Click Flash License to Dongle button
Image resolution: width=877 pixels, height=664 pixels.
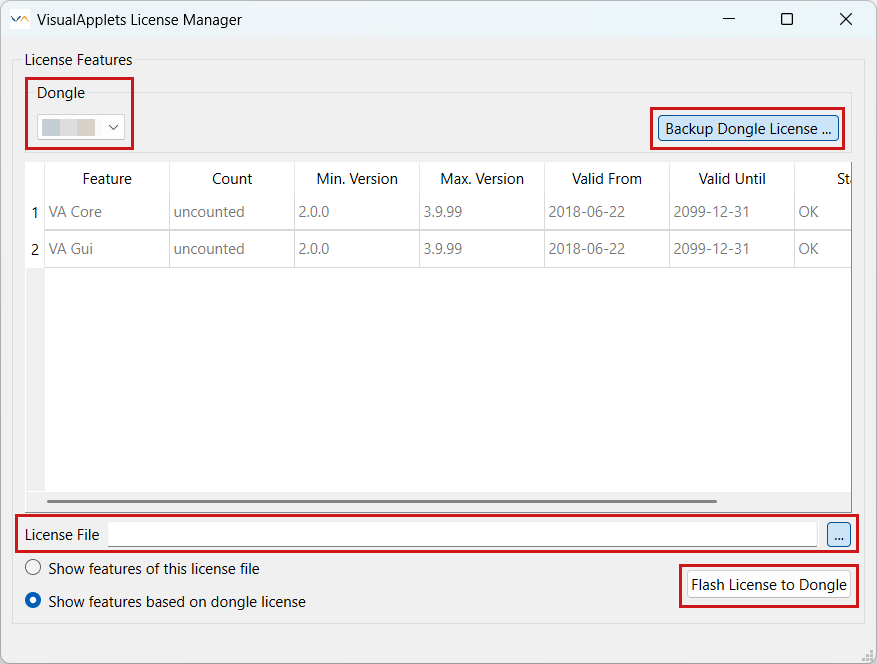pos(768,585)
